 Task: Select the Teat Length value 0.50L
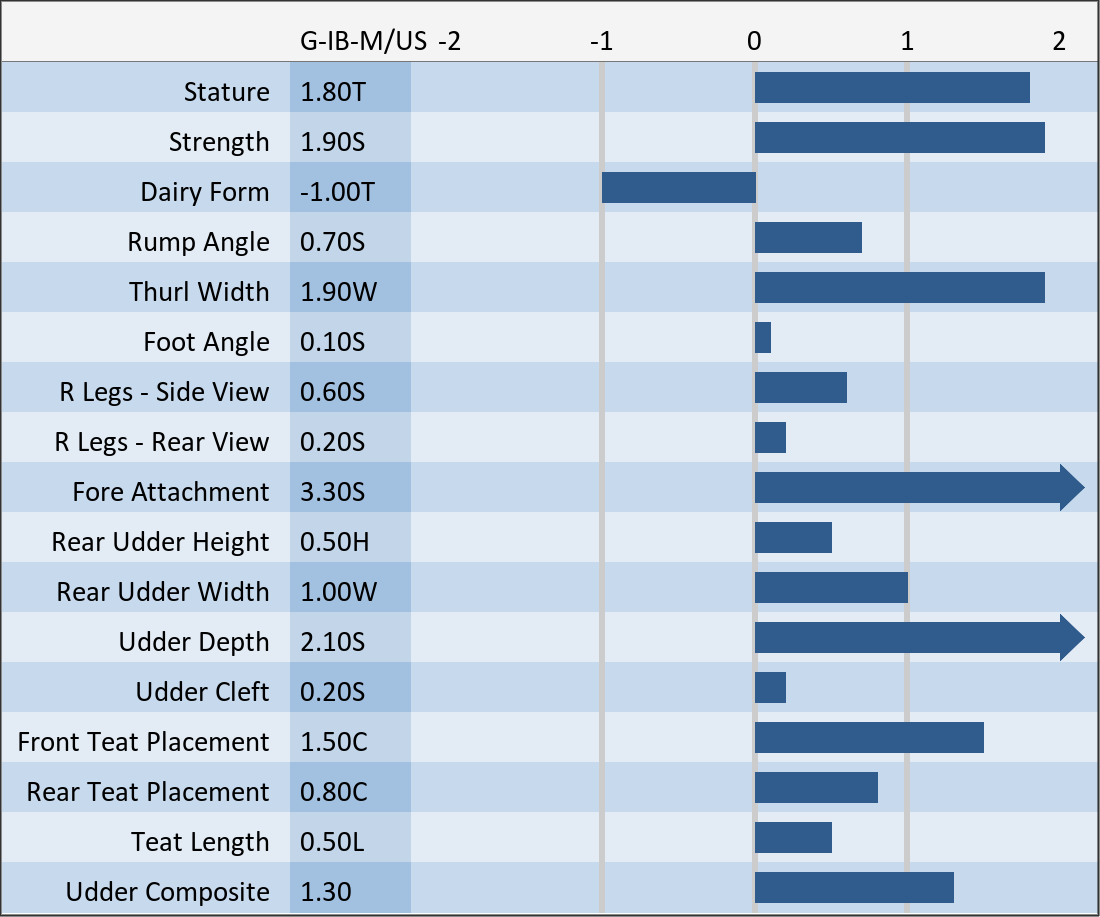coord(333,842)
